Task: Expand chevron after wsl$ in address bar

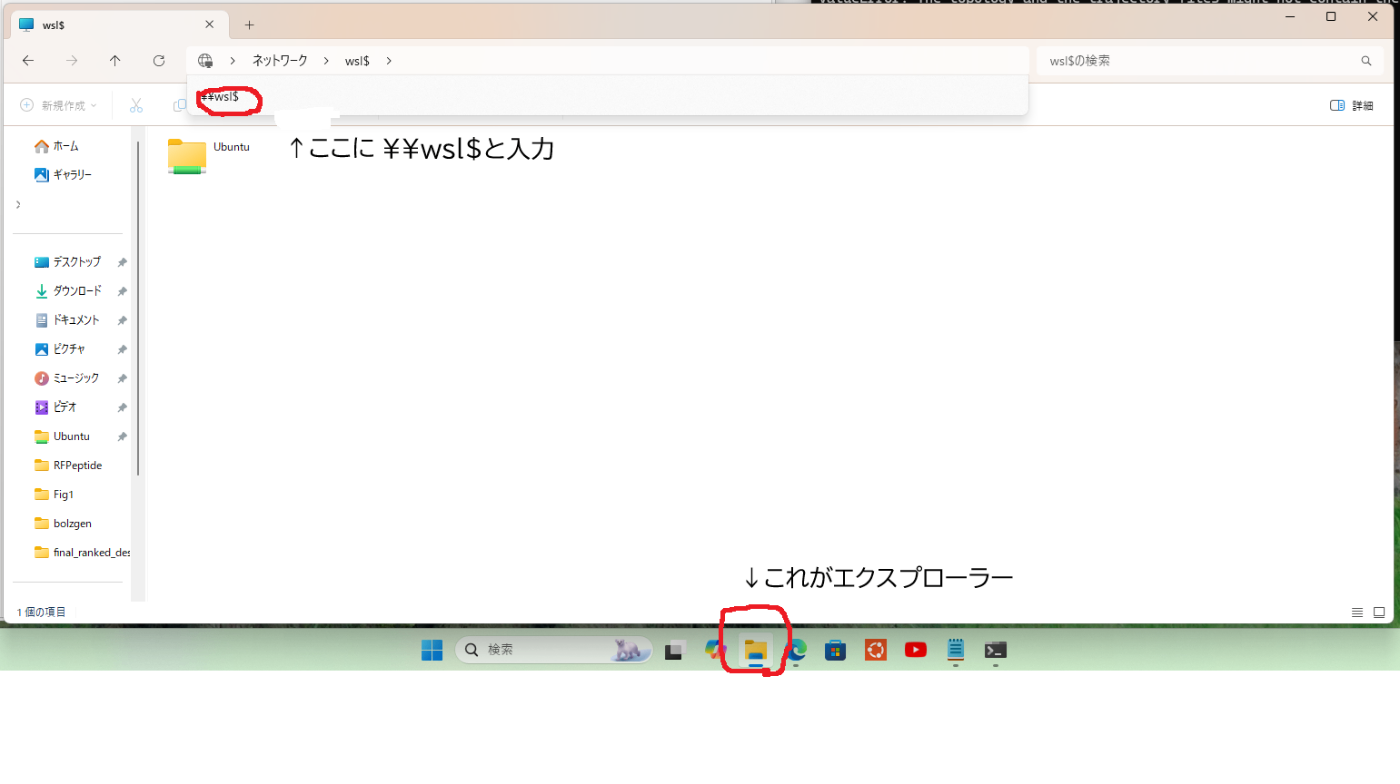Action: [x=389, y=61]
